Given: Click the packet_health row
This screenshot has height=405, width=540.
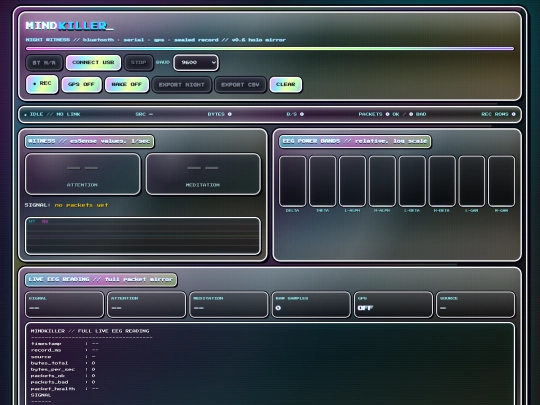Looking at the screenshot, I should coord(65,389).
